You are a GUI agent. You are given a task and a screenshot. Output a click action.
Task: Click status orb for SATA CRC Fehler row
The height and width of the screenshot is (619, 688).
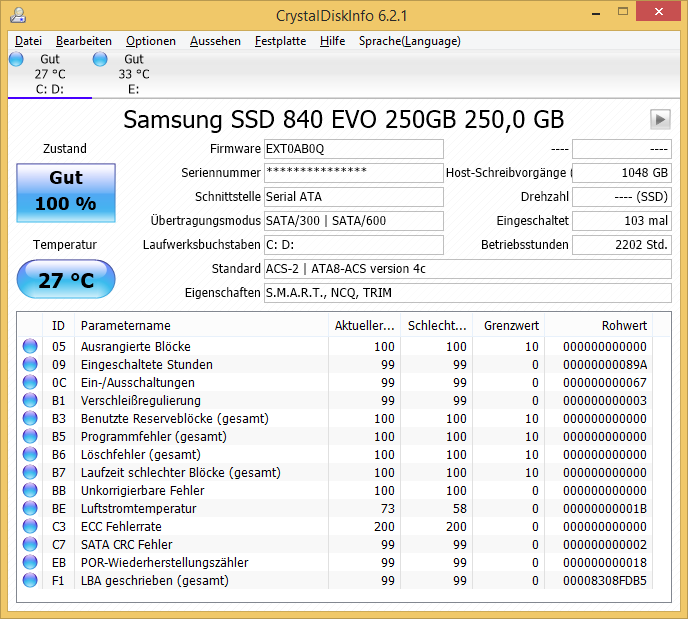click(30, 544)
